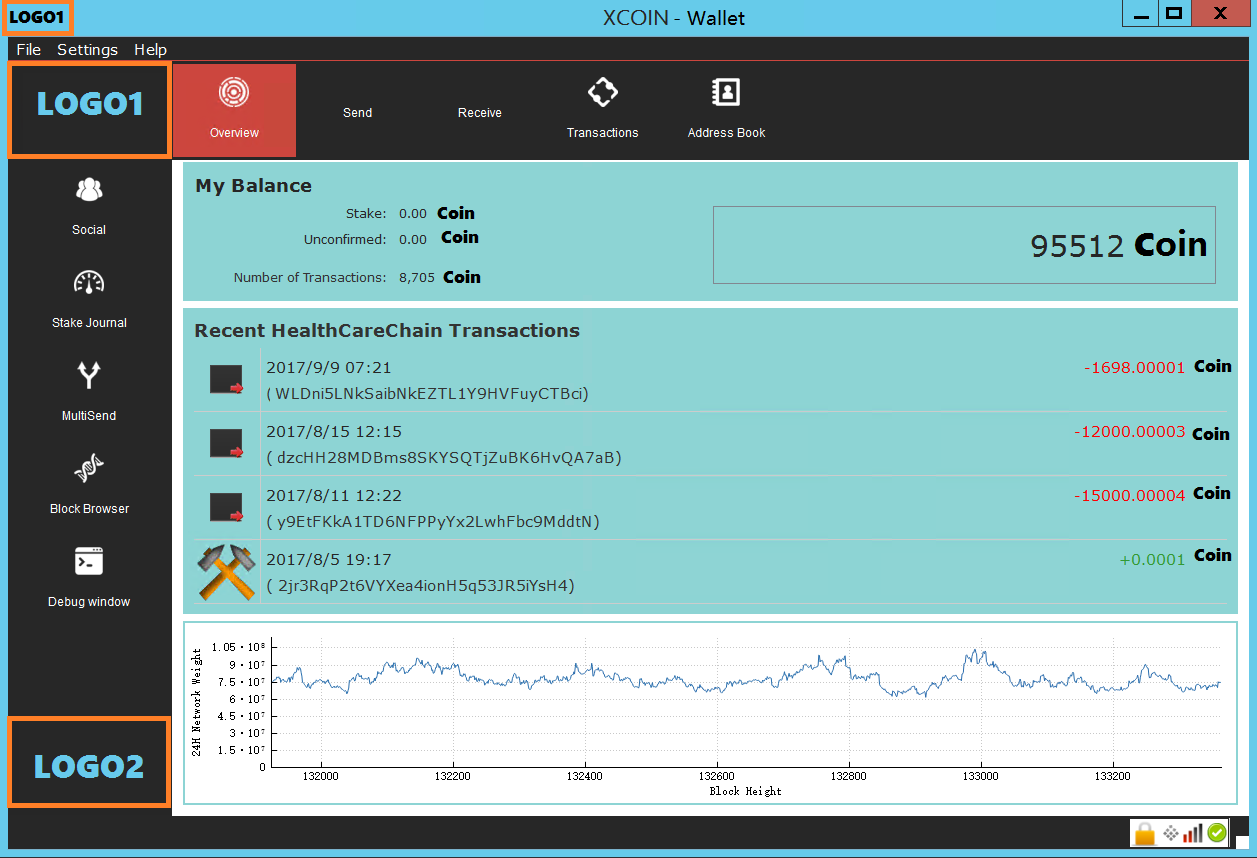Image resolution: width=1257 pixels, height=858 pixels.
Task: Click the +0.0001 mined amount
Action: click(1152, 560)
